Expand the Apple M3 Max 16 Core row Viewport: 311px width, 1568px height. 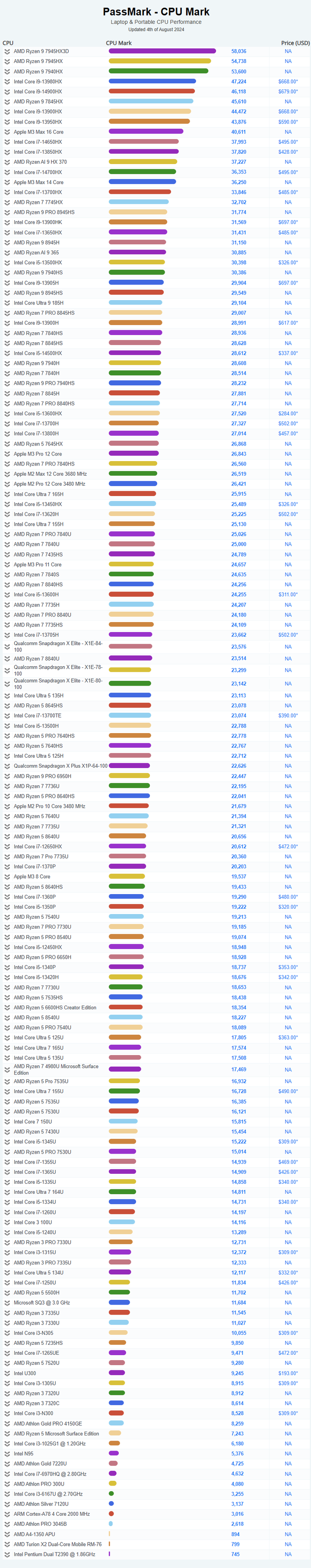point(7,132)
